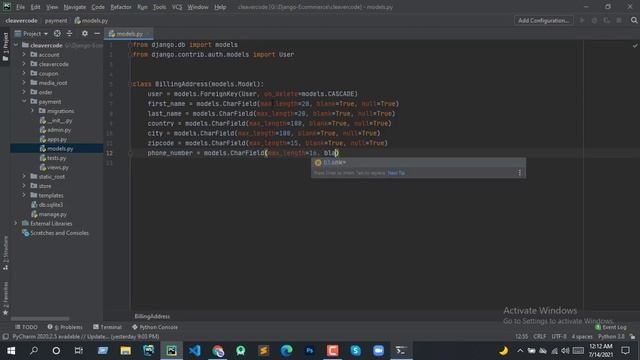Open Skype from taskbar

pyautogui.click(x=356, y=351)
